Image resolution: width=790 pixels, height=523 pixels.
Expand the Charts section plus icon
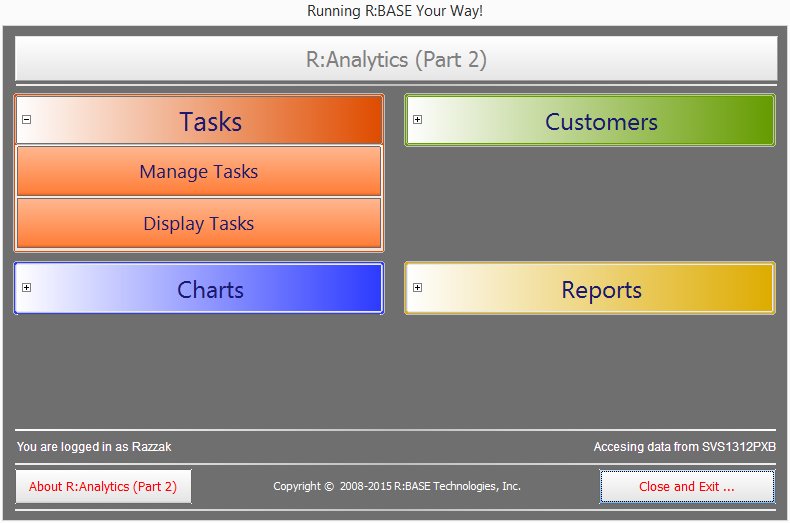[x=27, y=288]
